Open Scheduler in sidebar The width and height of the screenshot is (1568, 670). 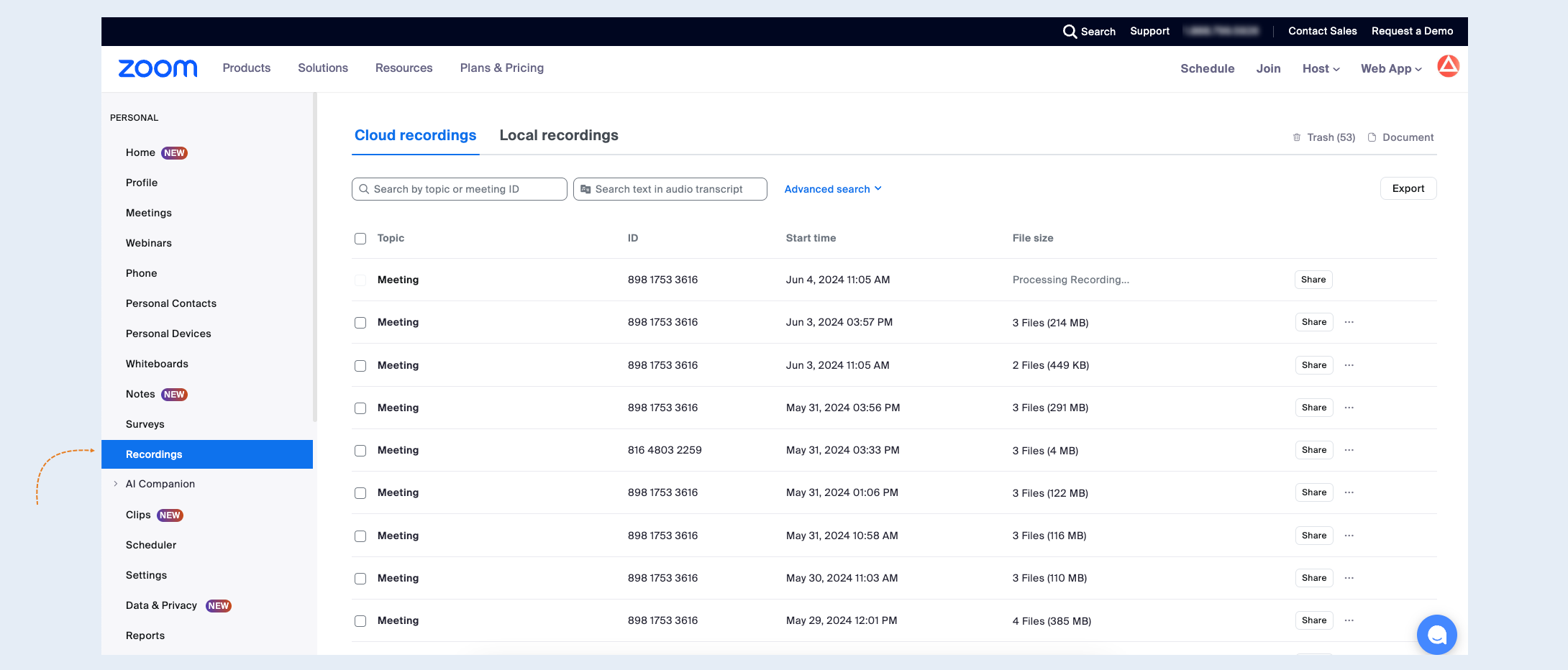coord(151,545)
